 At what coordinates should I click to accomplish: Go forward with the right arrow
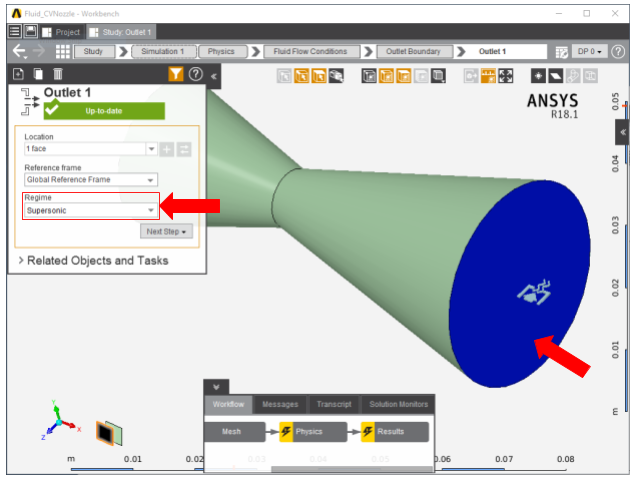pyautogui.click(x=39, y=51)
